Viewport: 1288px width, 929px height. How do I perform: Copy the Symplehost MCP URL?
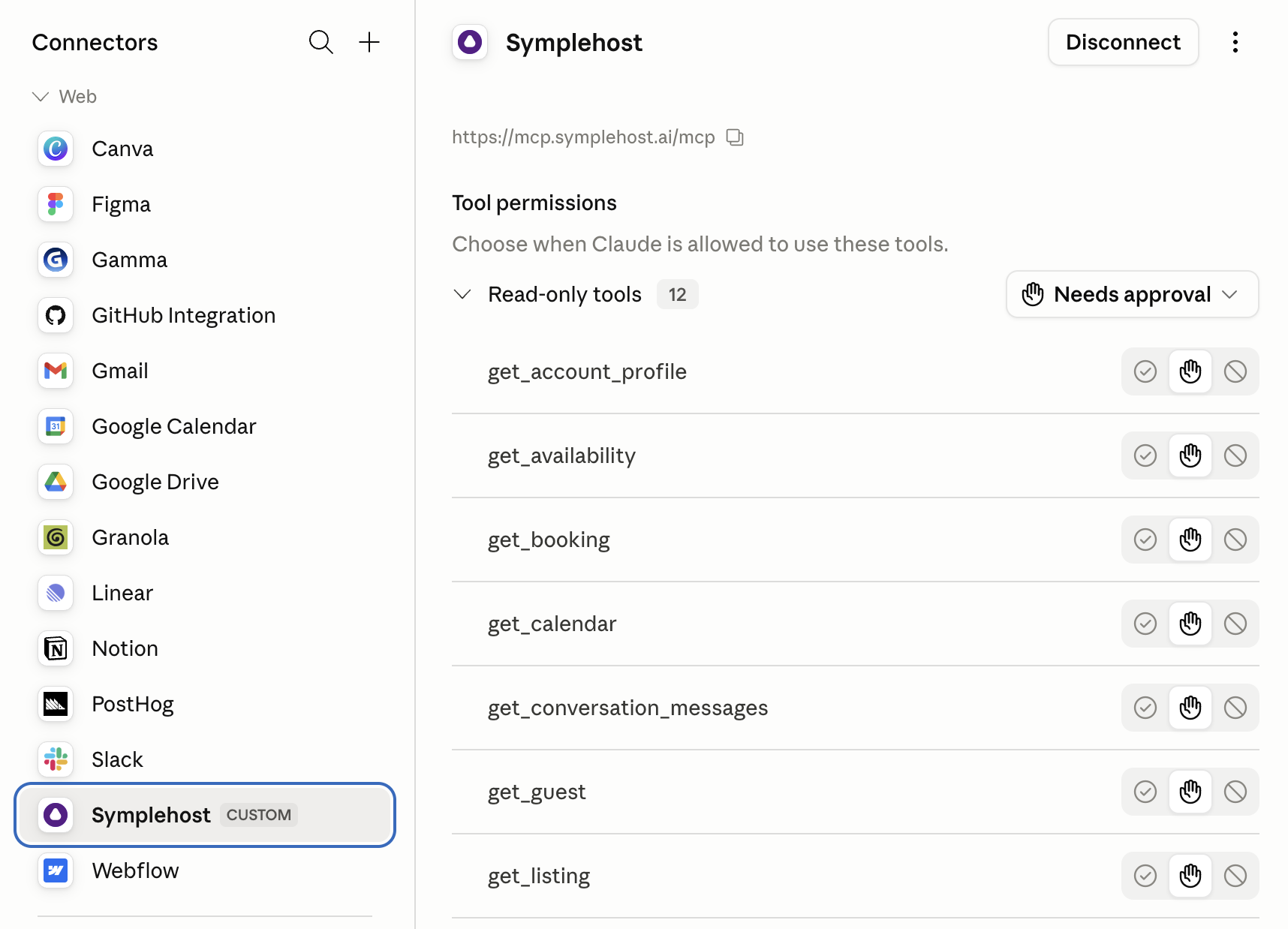tap(735, 137)
